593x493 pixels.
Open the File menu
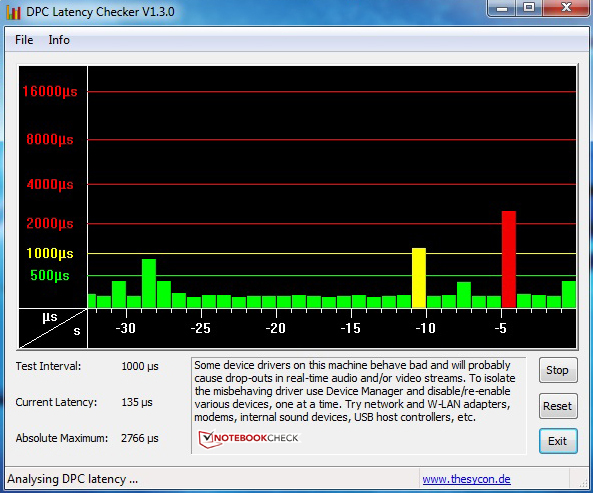(x=24, y=40)
